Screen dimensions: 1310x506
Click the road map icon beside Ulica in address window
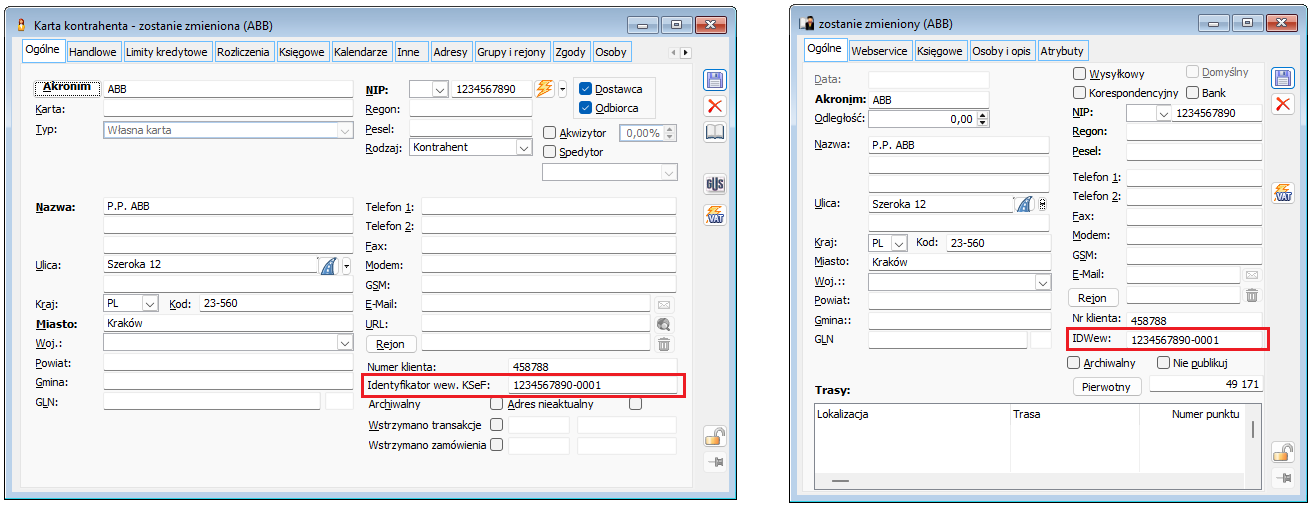1024,203
